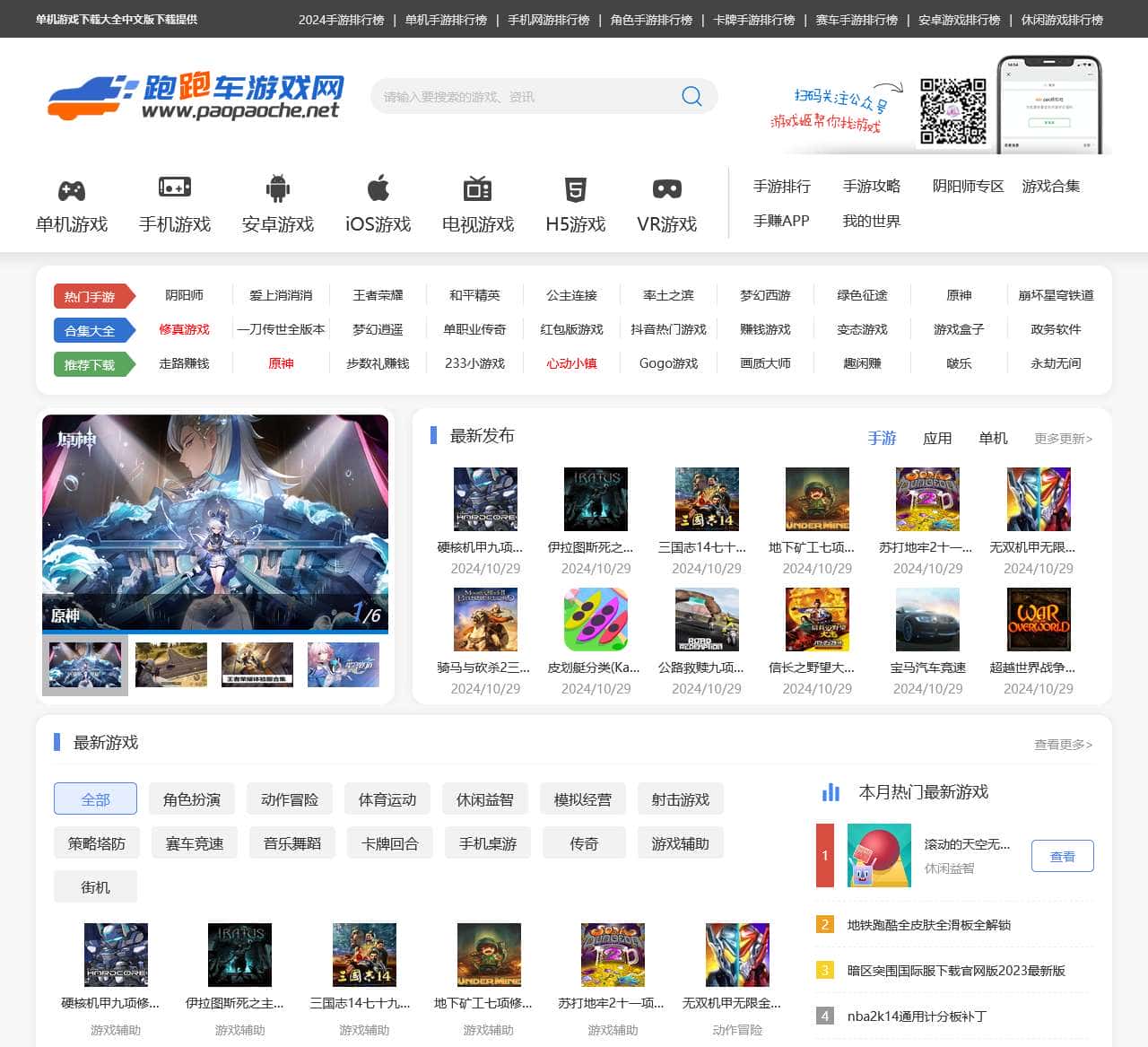Open 信长之野望大 game icon

point(817,619)
